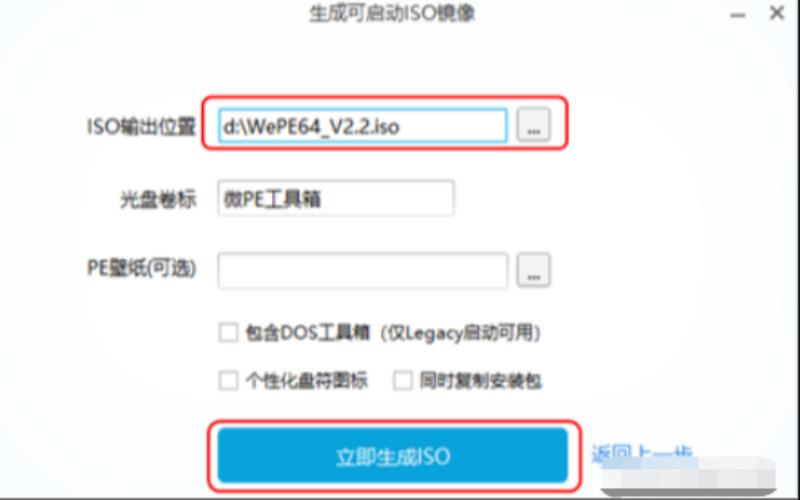Enable the 包含DOS工具箱 checkbox
Screen dimensions: 800x500
[x=228, y=332]
